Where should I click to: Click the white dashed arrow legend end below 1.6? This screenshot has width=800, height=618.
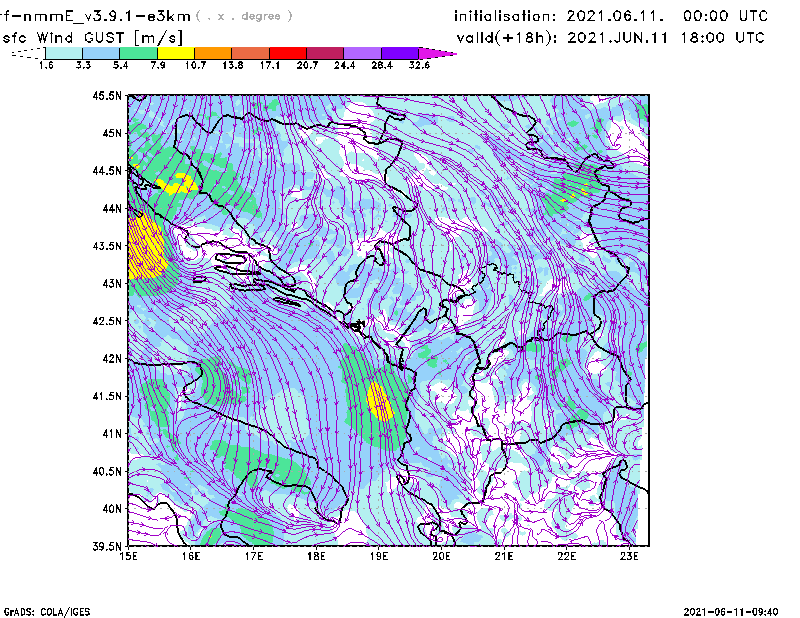coord(28,53)
